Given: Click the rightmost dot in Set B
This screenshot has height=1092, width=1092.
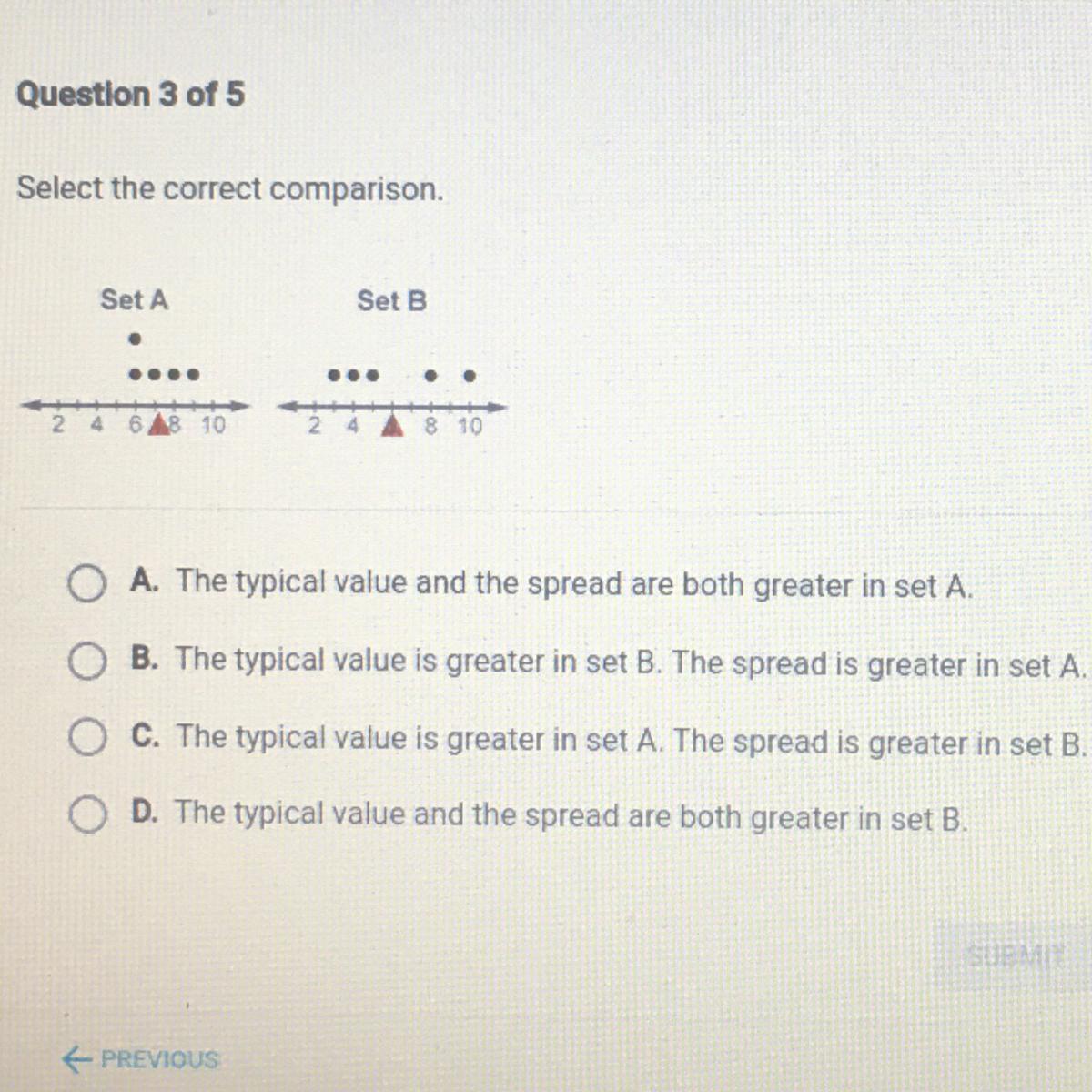Looking at the screenshot, I should coord(470,375).
